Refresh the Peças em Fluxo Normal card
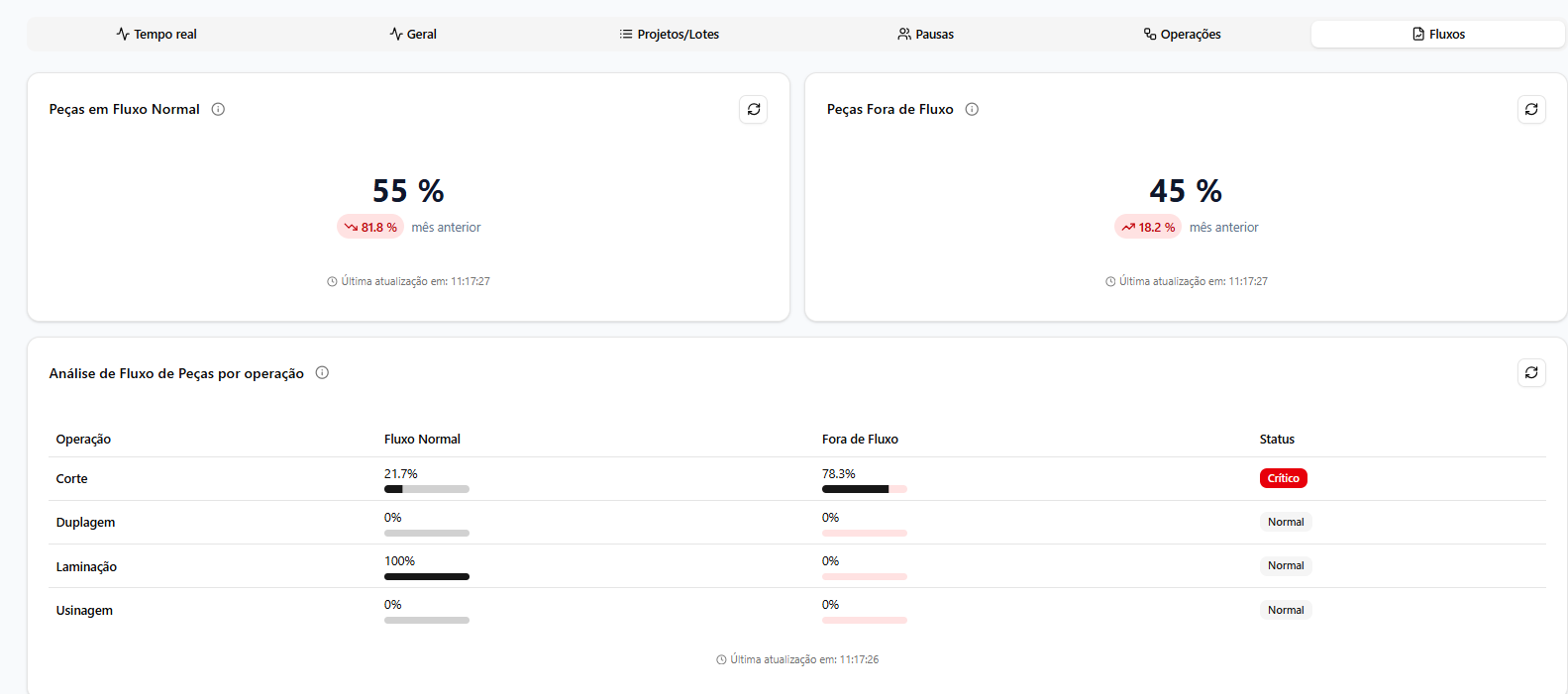 coord(753,109)
